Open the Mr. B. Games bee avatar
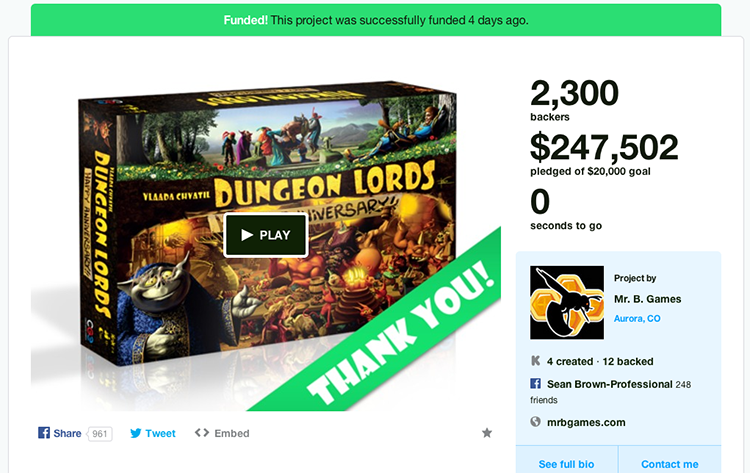The image size is (750, 473). (567, 303)
